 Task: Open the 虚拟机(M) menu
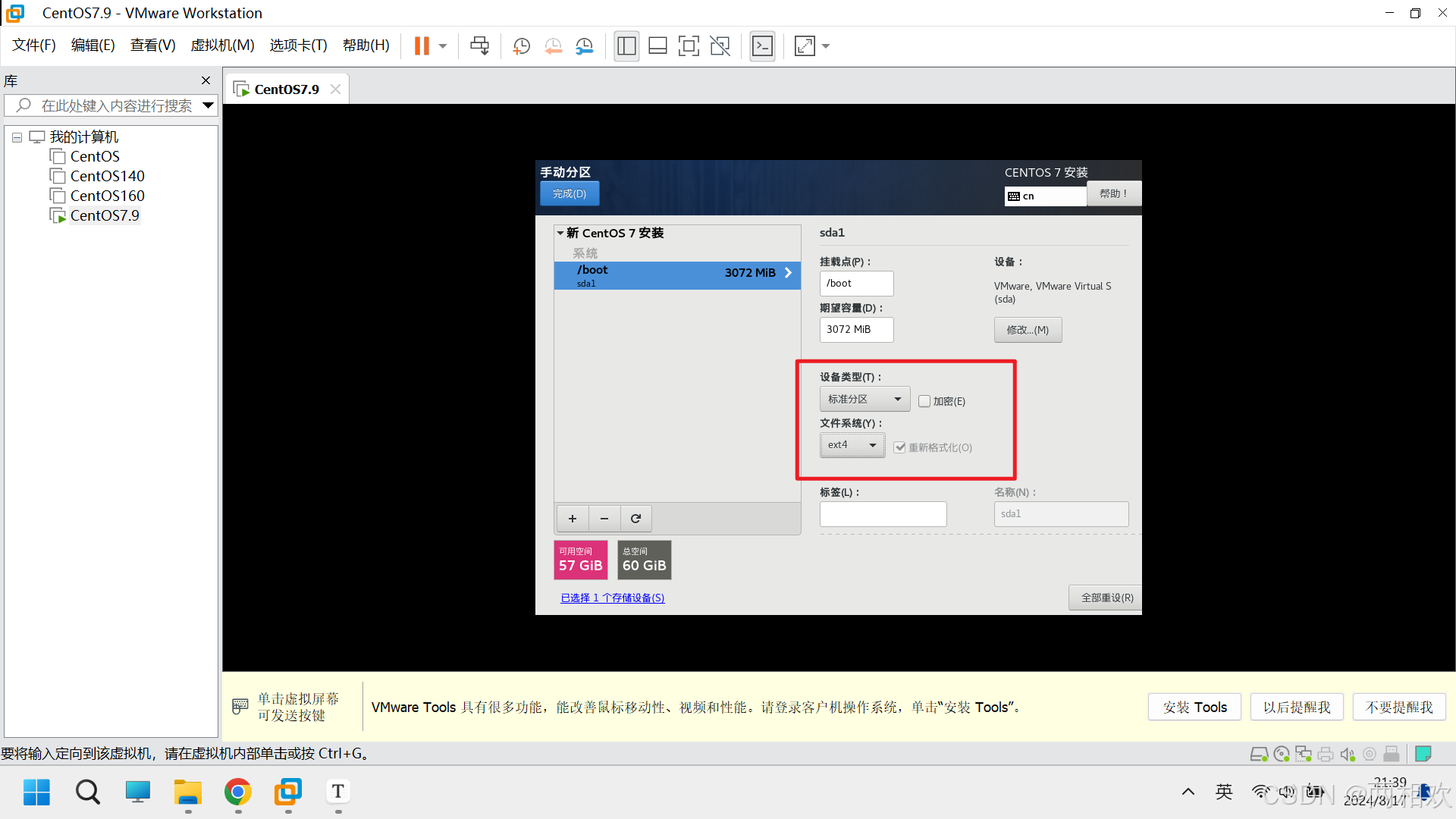222,45
